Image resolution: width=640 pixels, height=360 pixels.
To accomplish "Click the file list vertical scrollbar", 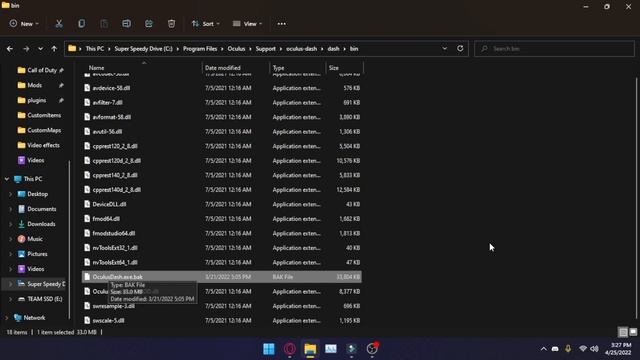I will 637,198.
